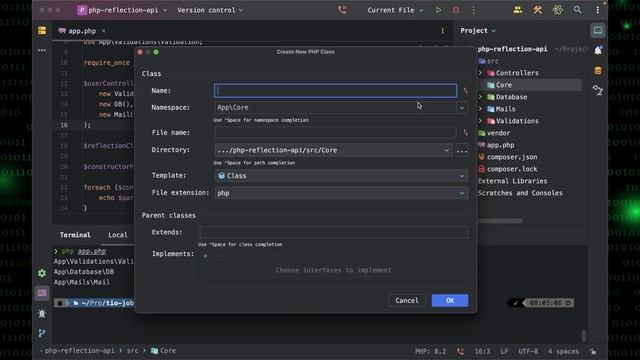
Task: Click the Project panel horizontal scrollbar
Action: (x=500, y=221)
